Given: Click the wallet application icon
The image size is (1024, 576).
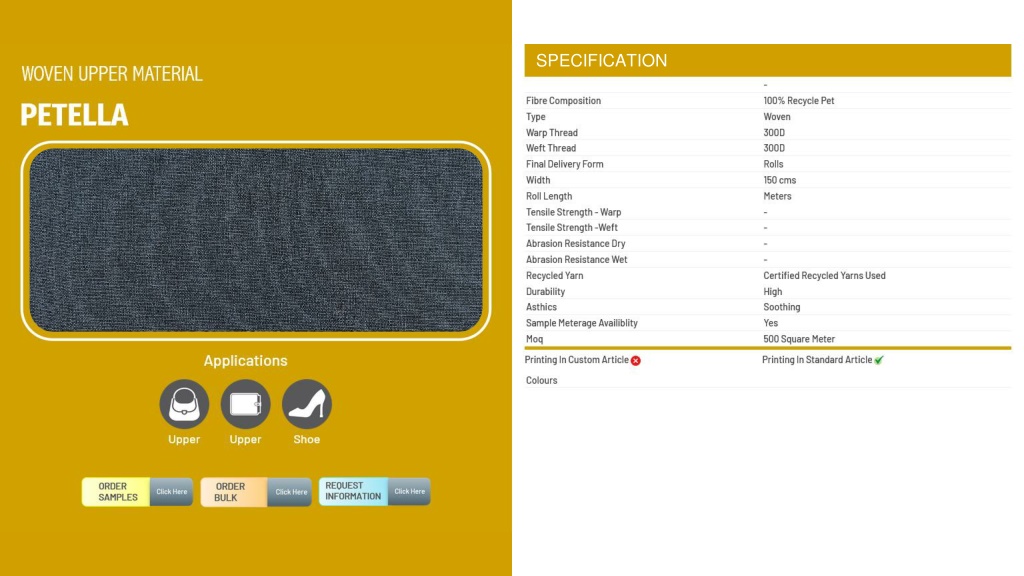Looking at the screenshot, I should click(x=246, y=404).
